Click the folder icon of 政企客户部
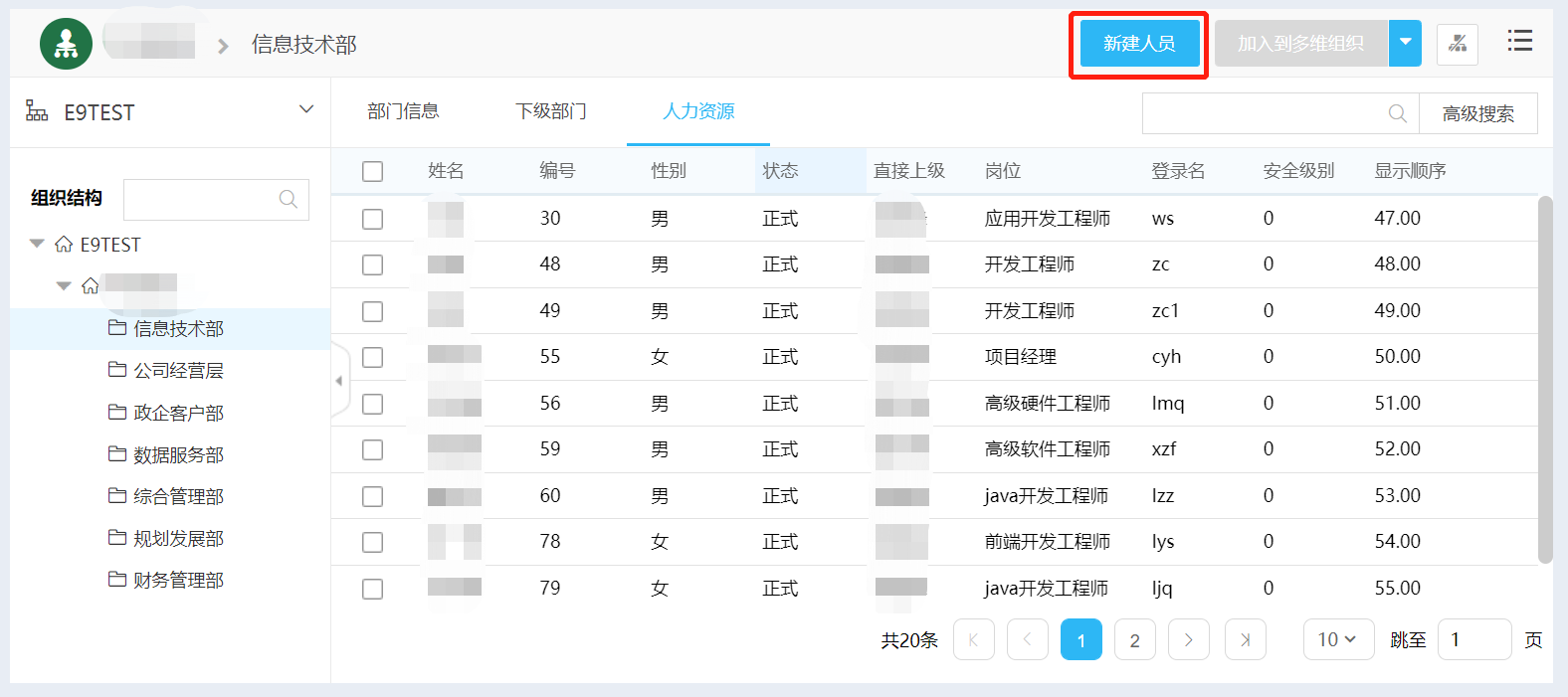The image size is (1568, 697). (x=117, y=411)
